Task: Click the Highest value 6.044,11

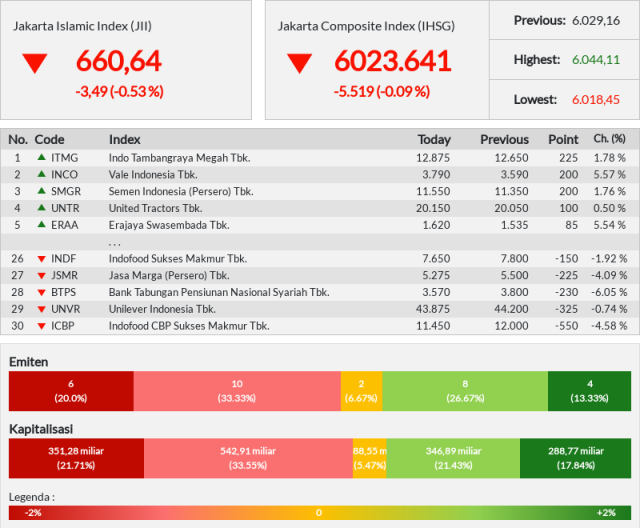Action: [x=596, y=60]
